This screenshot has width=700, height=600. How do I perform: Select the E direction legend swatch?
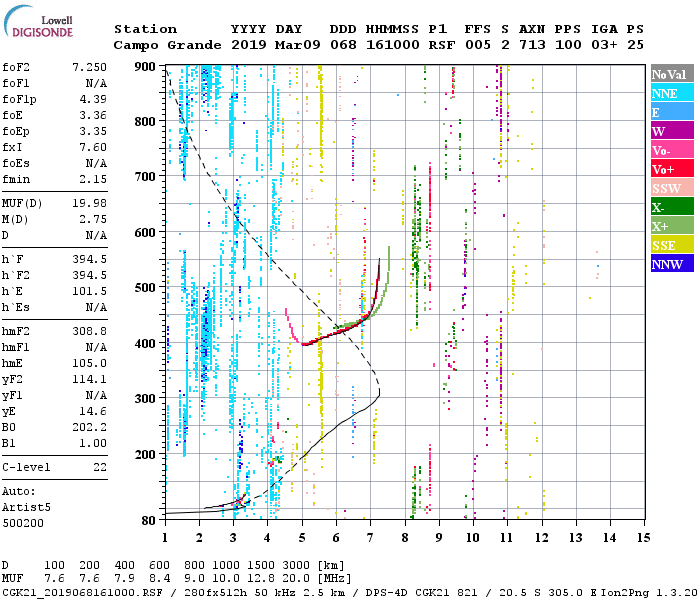coord(672,112)
